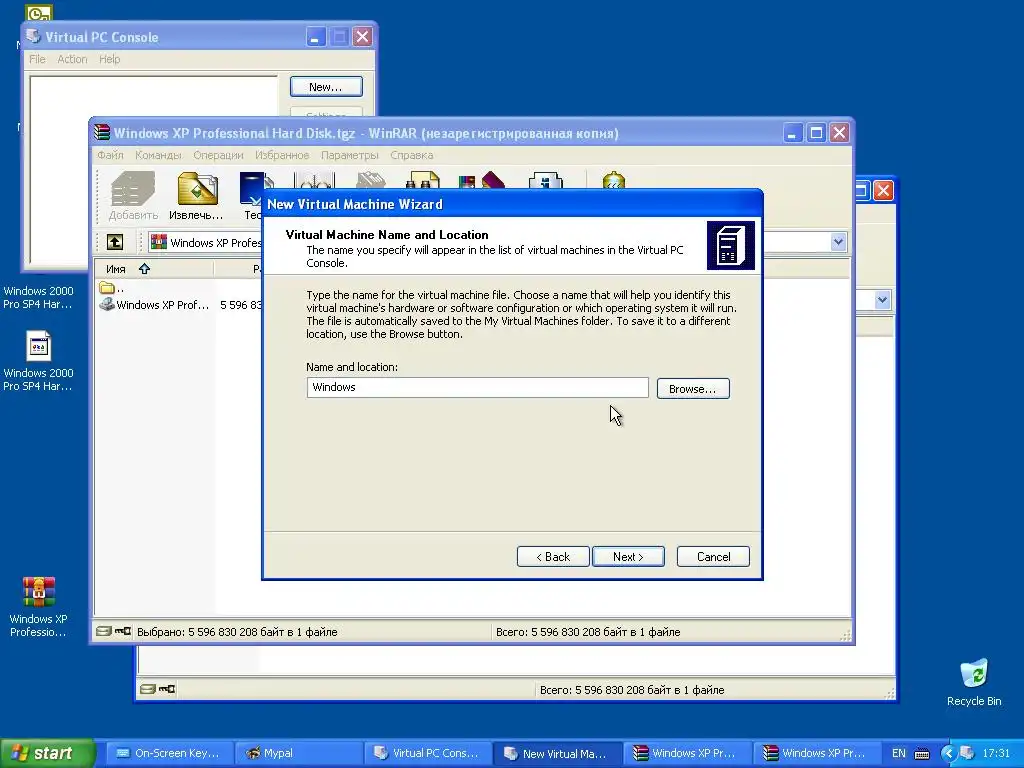Switch to Virtual PC Console taskbar button
This screenshot has height=768, width=1024.
pos(426,753)
